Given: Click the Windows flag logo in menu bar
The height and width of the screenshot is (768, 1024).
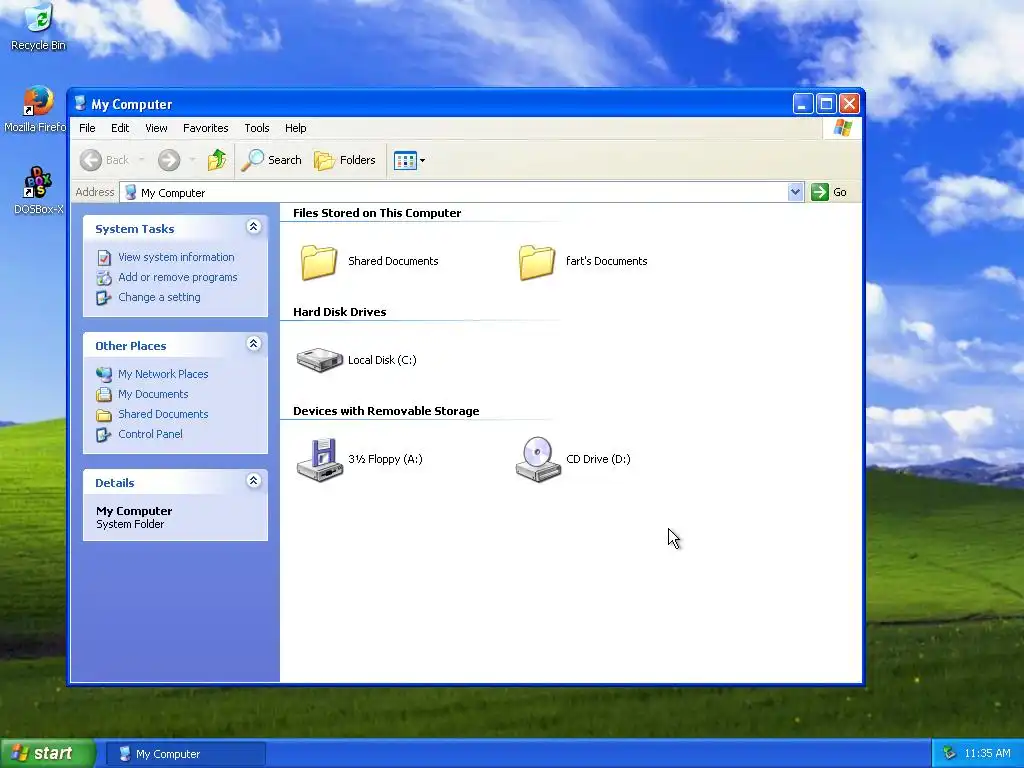Looking at the screenshot, I should [842, 128].
